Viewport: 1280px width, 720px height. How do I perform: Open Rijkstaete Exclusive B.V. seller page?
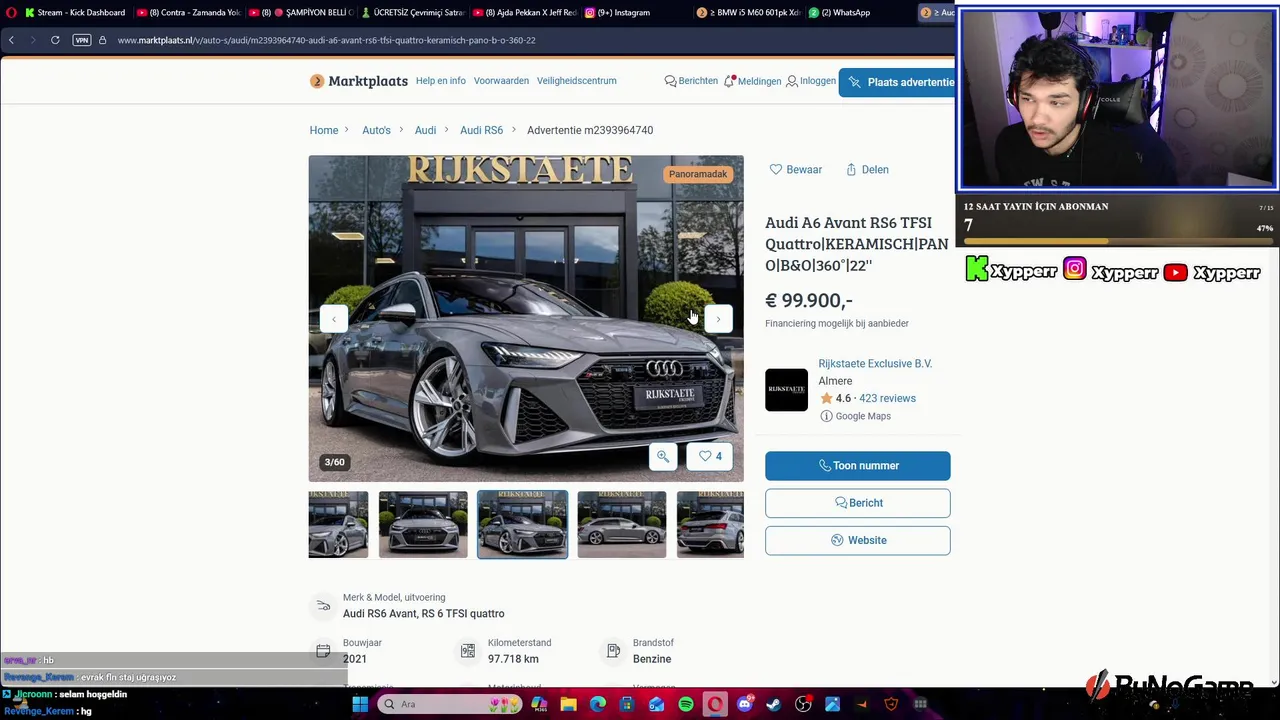pos(875,364)
